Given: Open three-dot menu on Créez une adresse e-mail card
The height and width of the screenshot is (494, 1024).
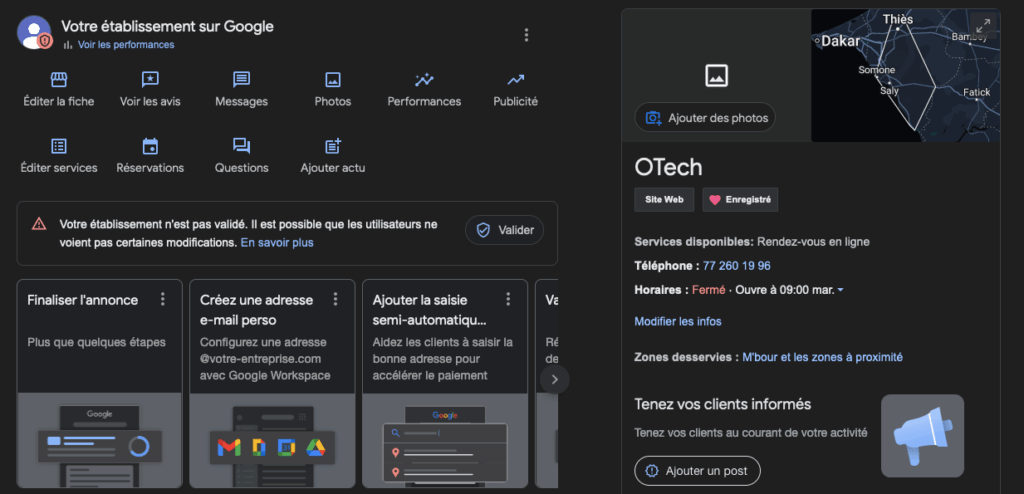Looking at the screenshot, I should [336, 299].
